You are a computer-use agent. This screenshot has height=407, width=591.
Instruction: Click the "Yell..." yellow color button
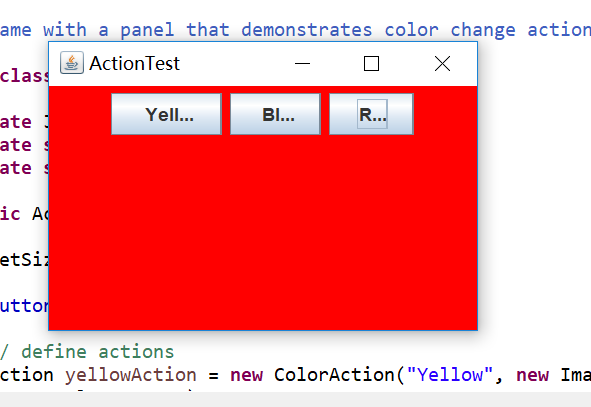[166, 114]
